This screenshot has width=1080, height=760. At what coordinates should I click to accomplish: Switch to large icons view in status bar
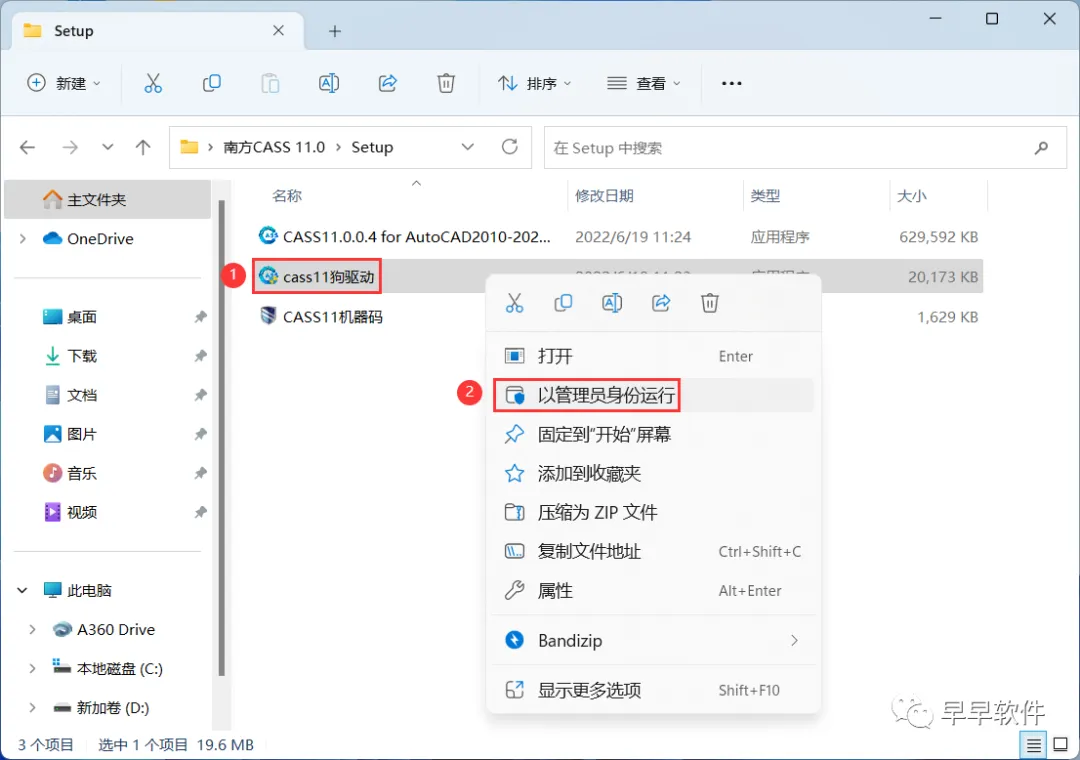(1061, 745)
